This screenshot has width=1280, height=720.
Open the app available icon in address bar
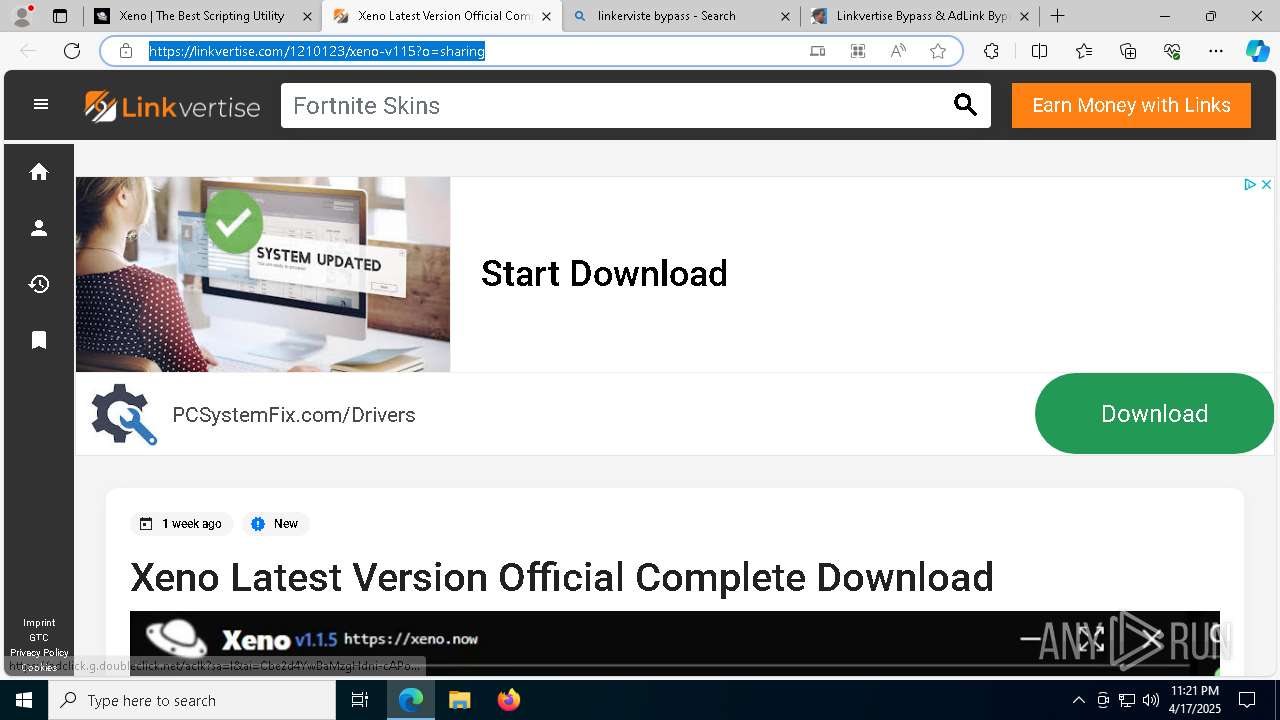coord(818,51)
